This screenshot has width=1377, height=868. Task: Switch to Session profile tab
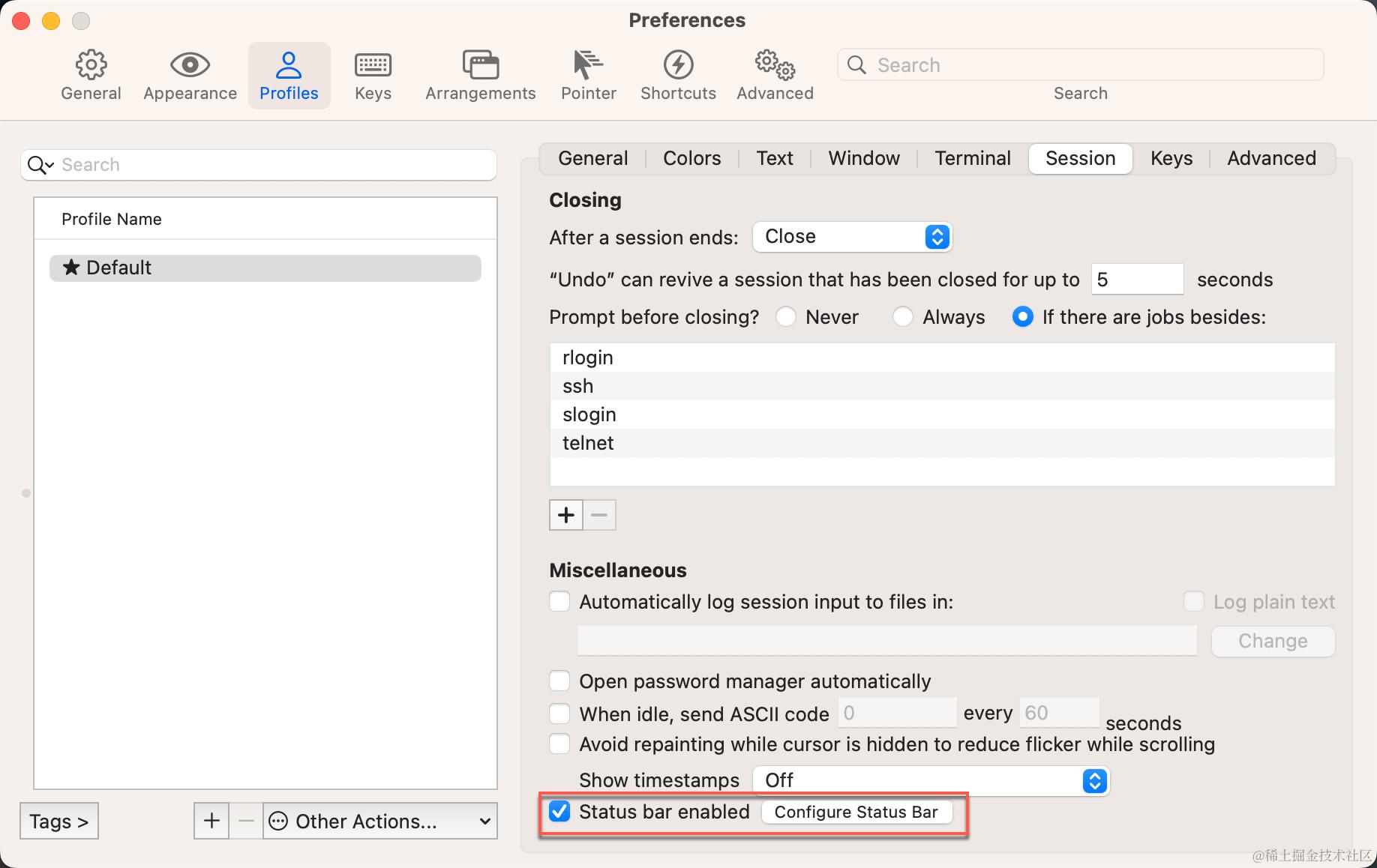1080,158
